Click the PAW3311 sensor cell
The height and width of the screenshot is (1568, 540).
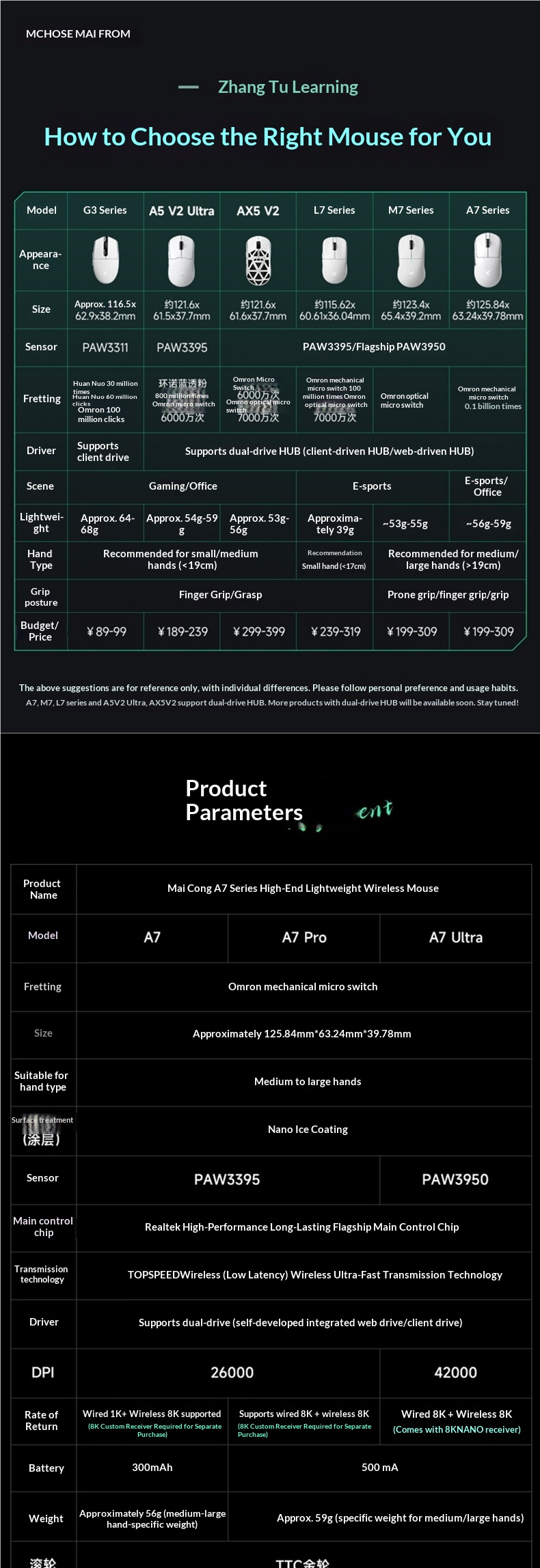105,348
